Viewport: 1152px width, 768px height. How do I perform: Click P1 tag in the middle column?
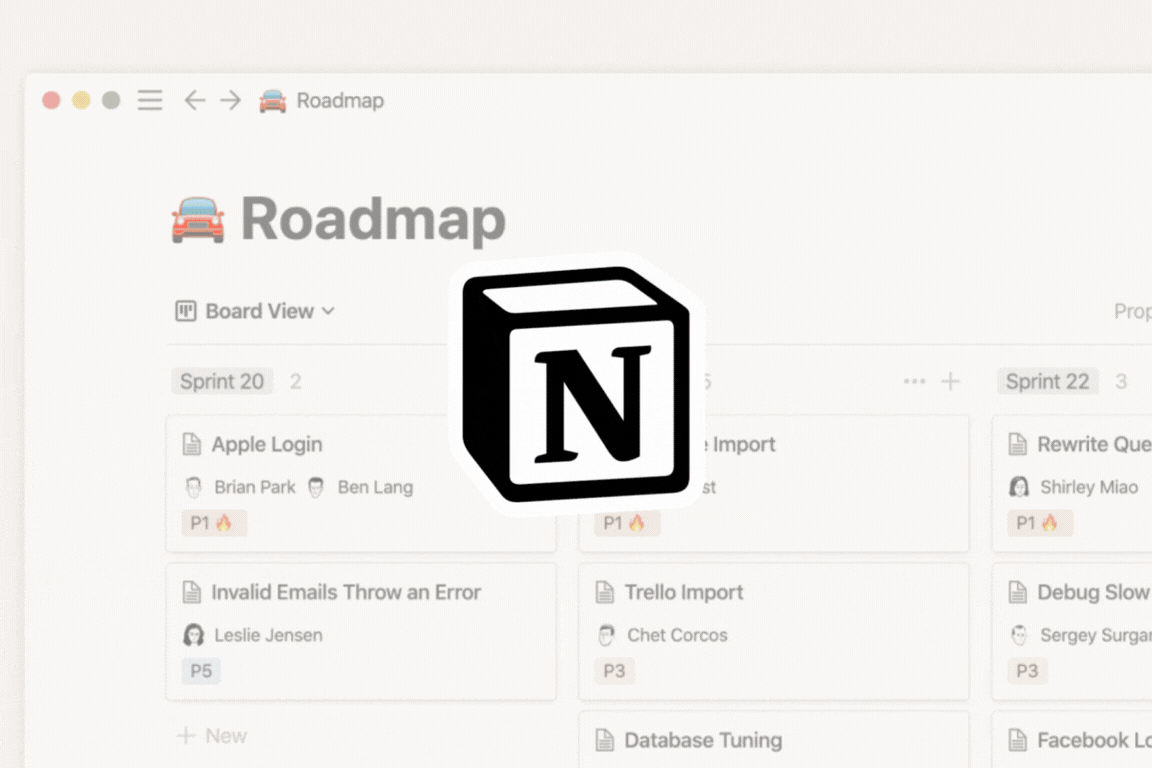[627, 523]
